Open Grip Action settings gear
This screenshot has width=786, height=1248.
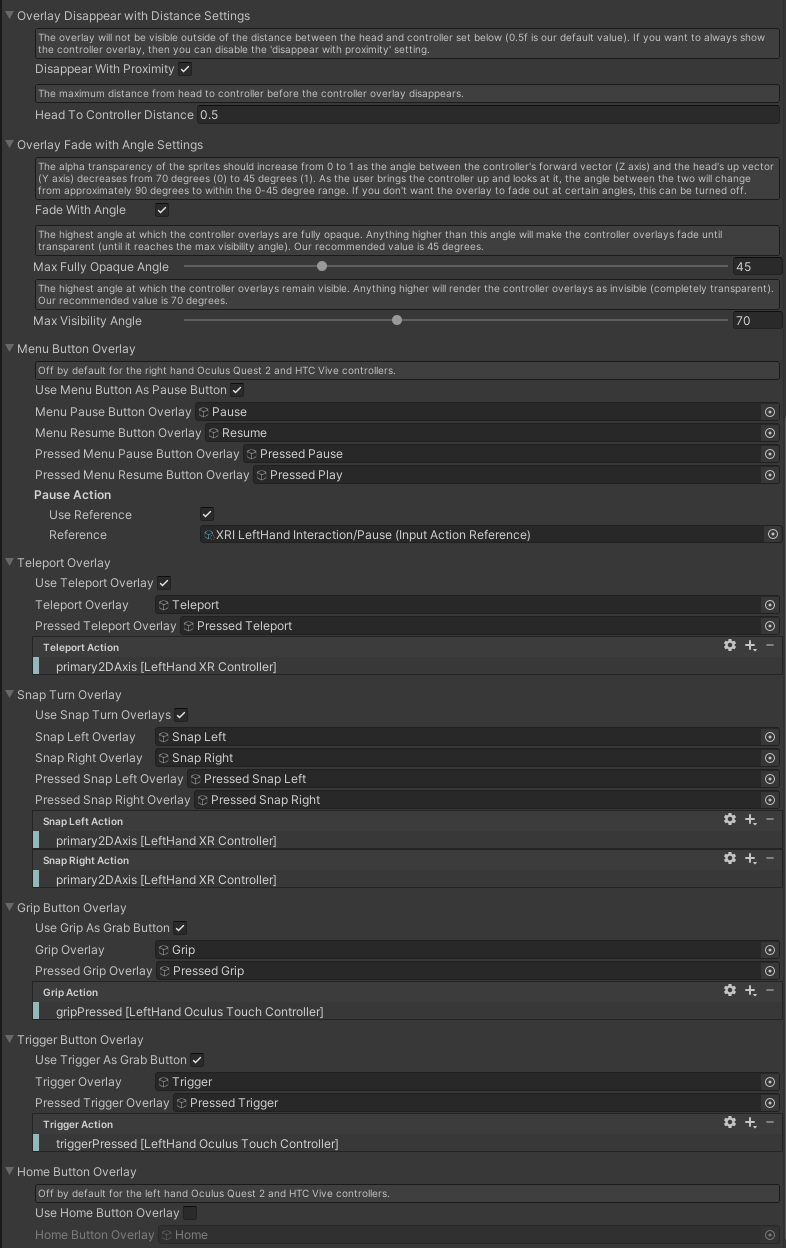click(x=730, y=991)
